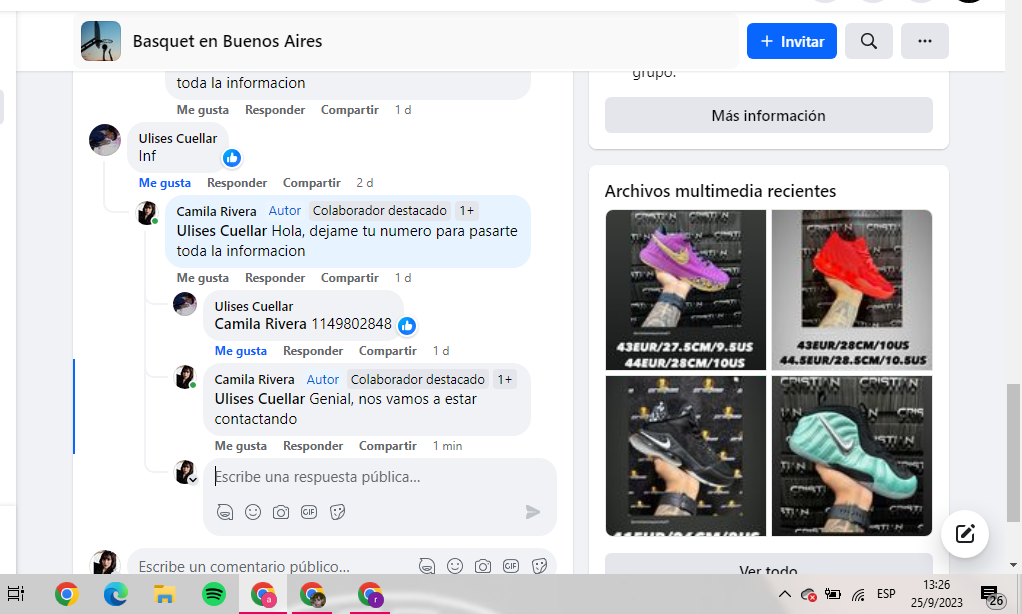
Task: Add a GIF to the public reply
Action: click(x=309, y=512)
